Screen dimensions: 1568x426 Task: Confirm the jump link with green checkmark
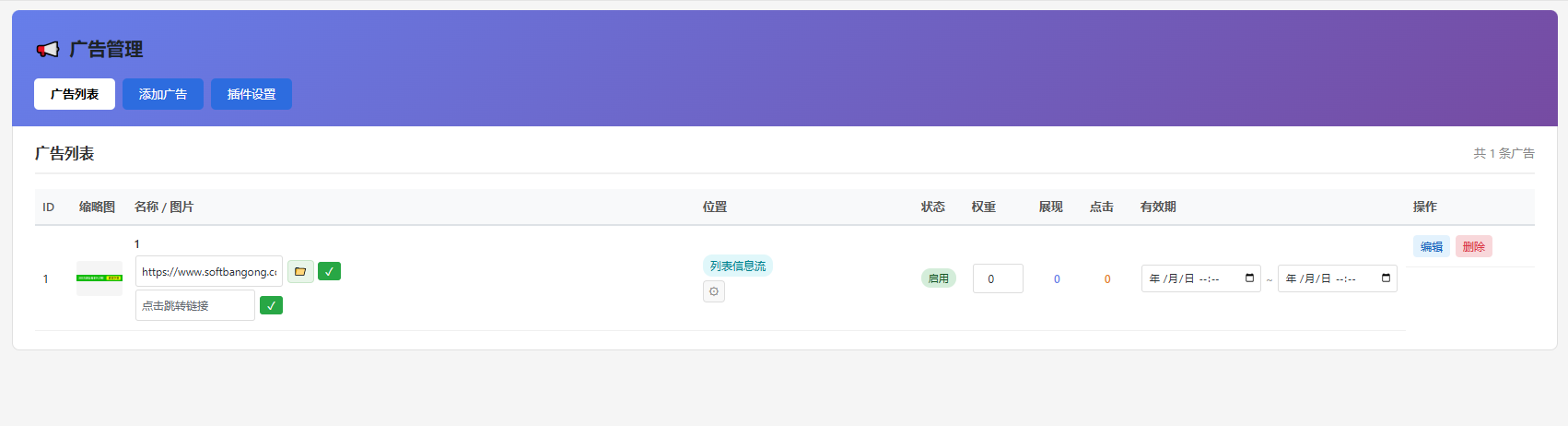271,305
